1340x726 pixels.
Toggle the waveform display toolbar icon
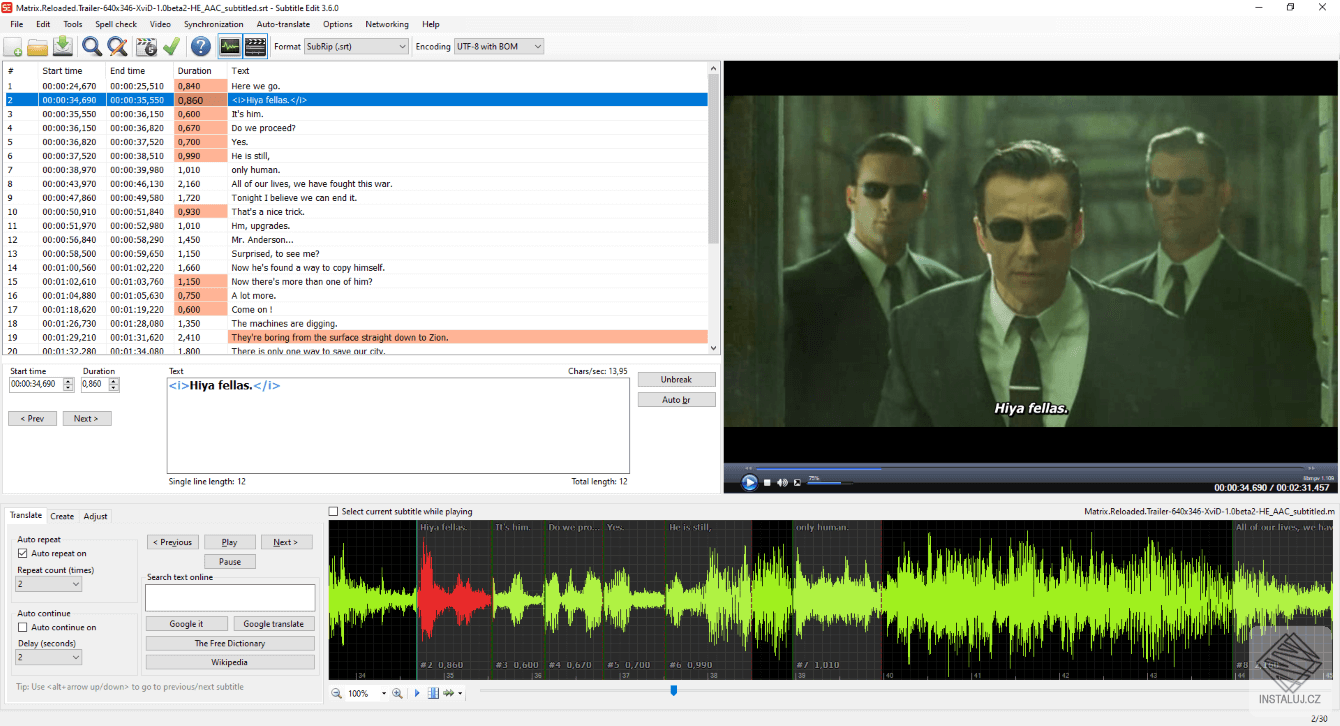click(230, 46)
